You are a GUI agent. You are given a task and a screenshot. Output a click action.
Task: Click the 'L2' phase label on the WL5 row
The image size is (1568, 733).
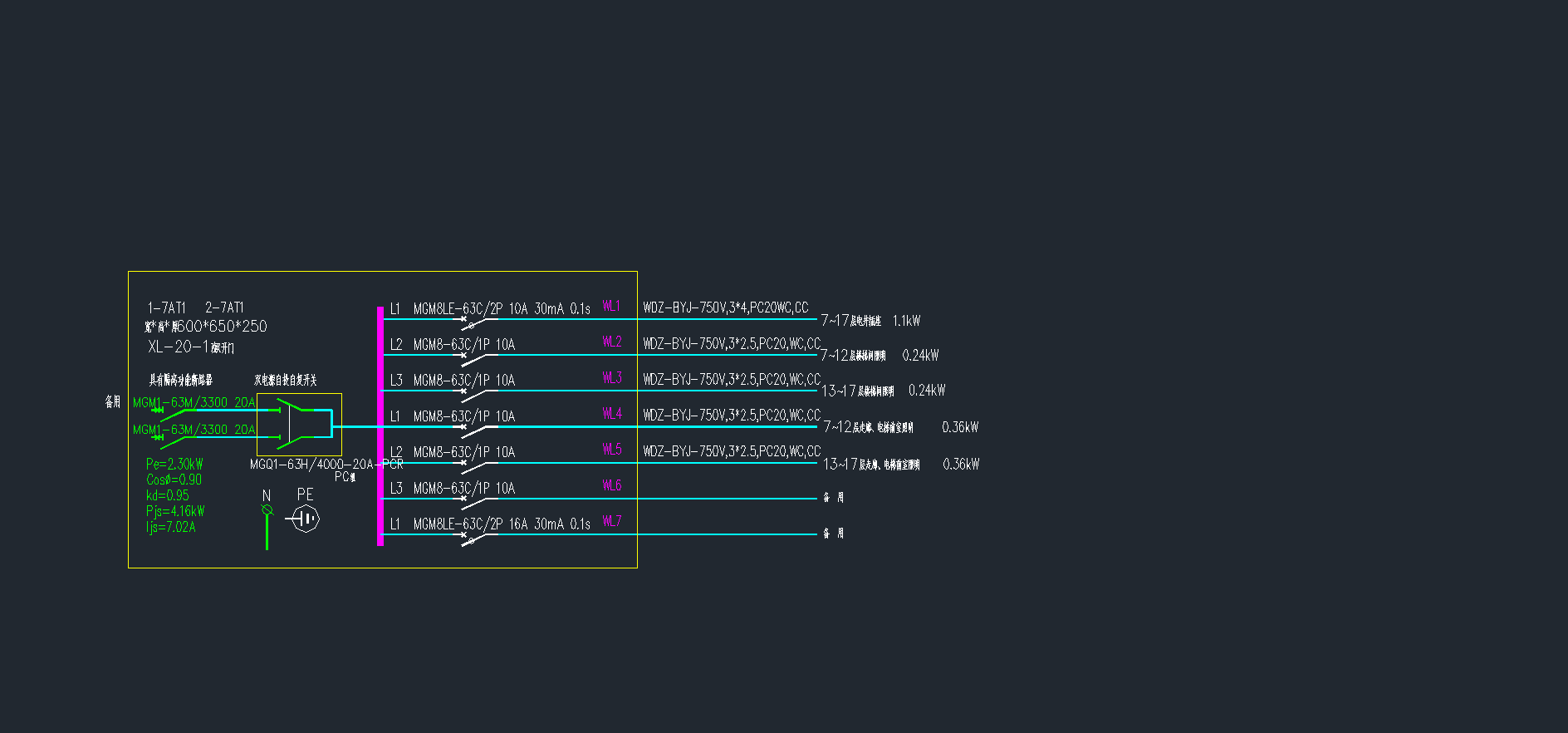coord(396,452)
